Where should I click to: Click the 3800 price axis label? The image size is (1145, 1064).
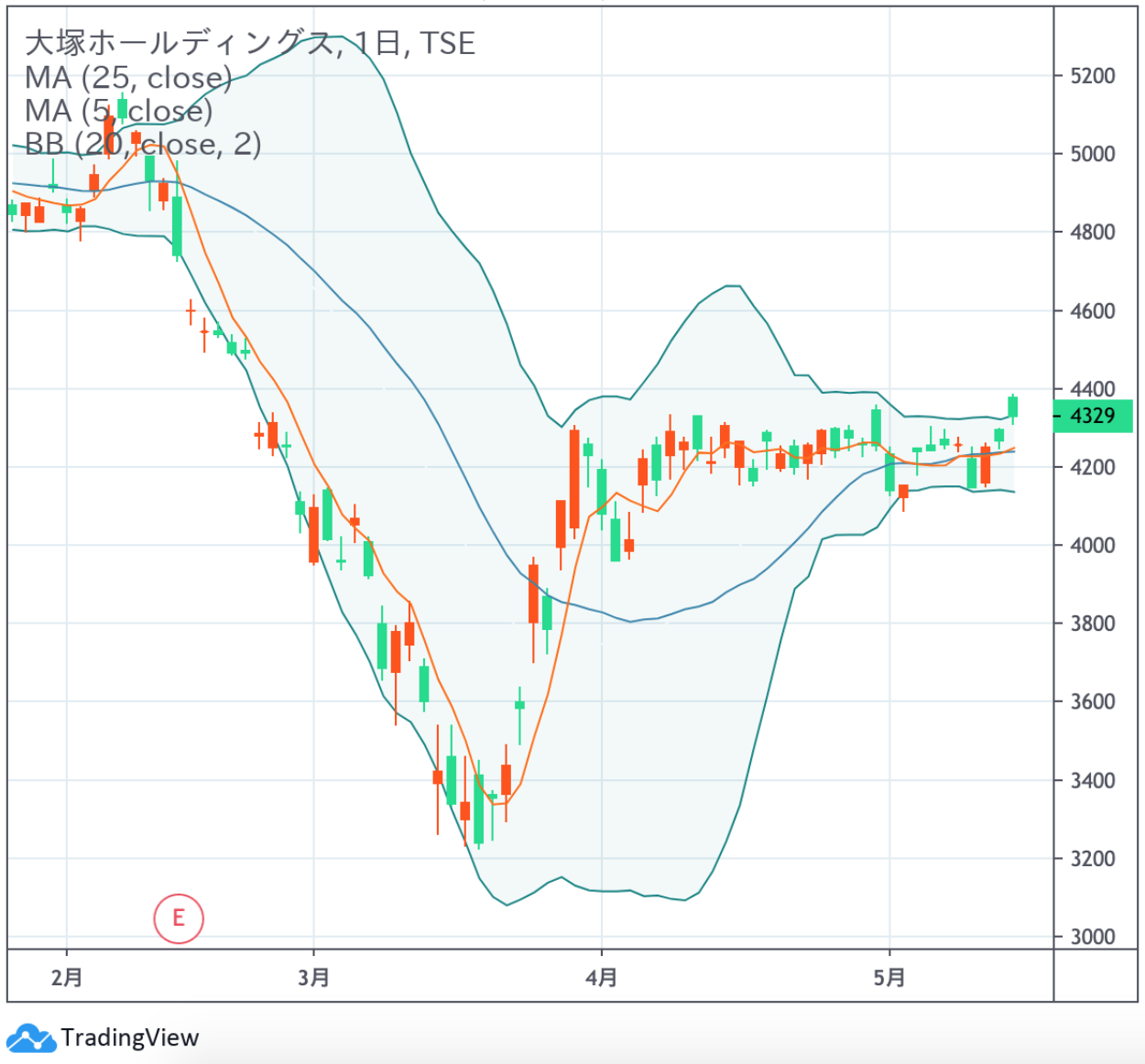click(x=1093, y=624)
